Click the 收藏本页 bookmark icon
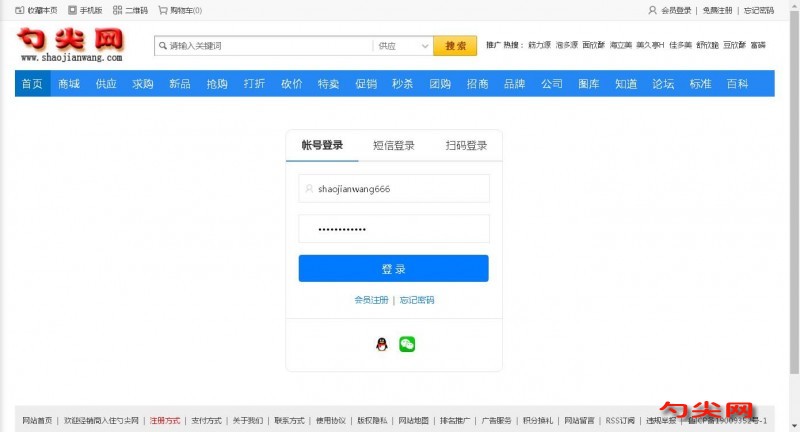The image size is (800, 432). click(x=20, y=10)
